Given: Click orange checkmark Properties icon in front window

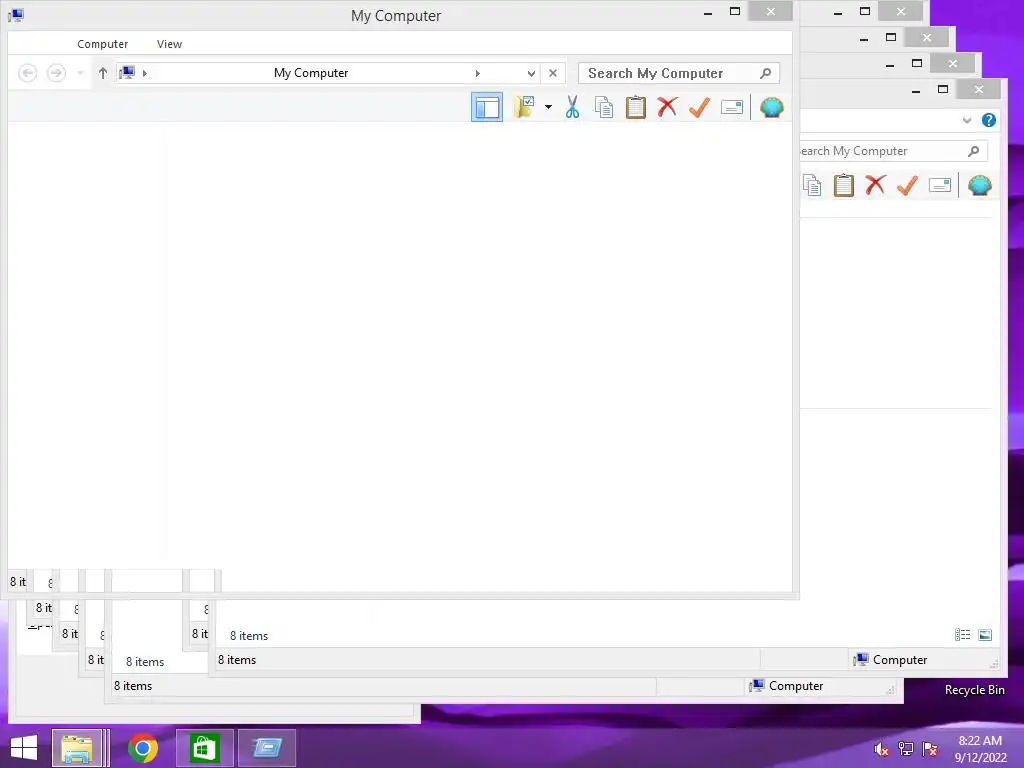Looking at the screenshot, I should 699,107.
